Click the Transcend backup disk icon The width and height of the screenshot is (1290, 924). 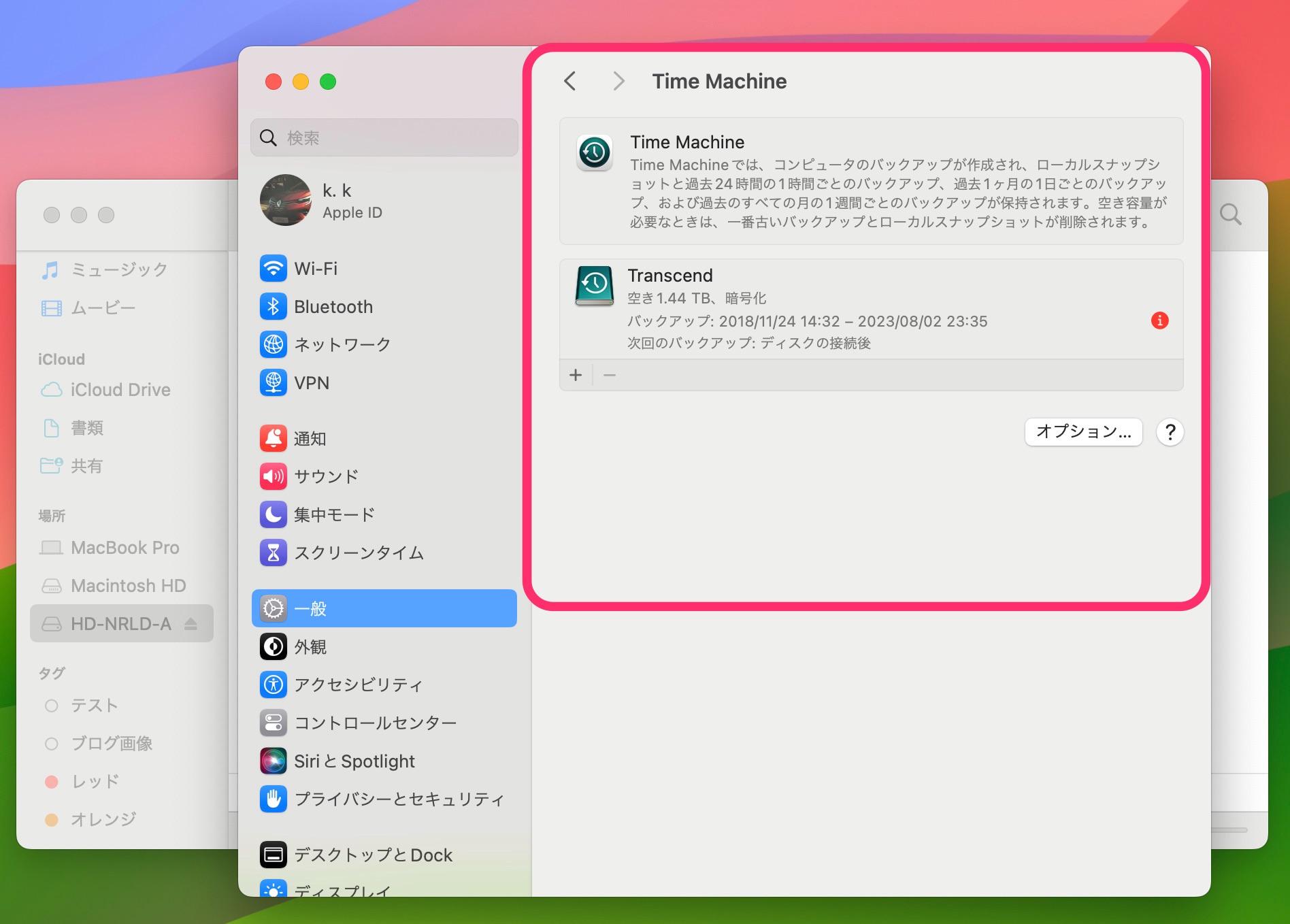[x=594, y=286]
